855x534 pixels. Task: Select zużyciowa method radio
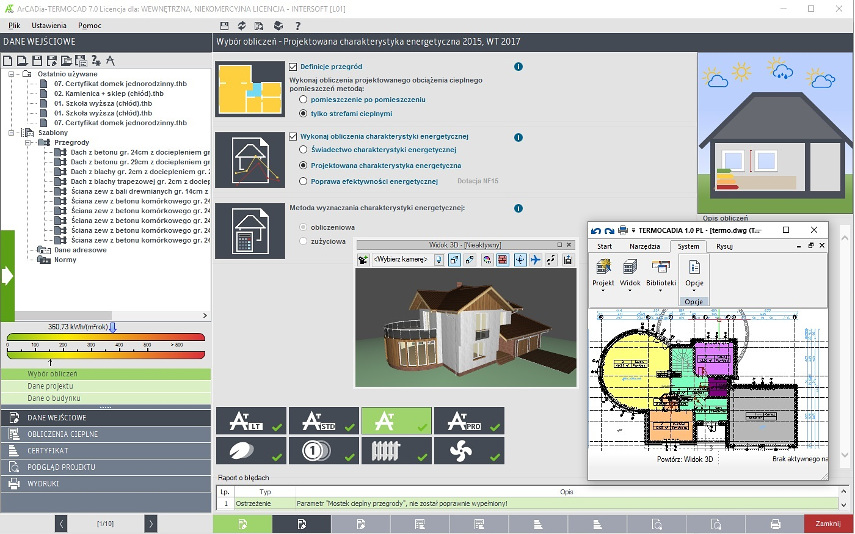303,241
